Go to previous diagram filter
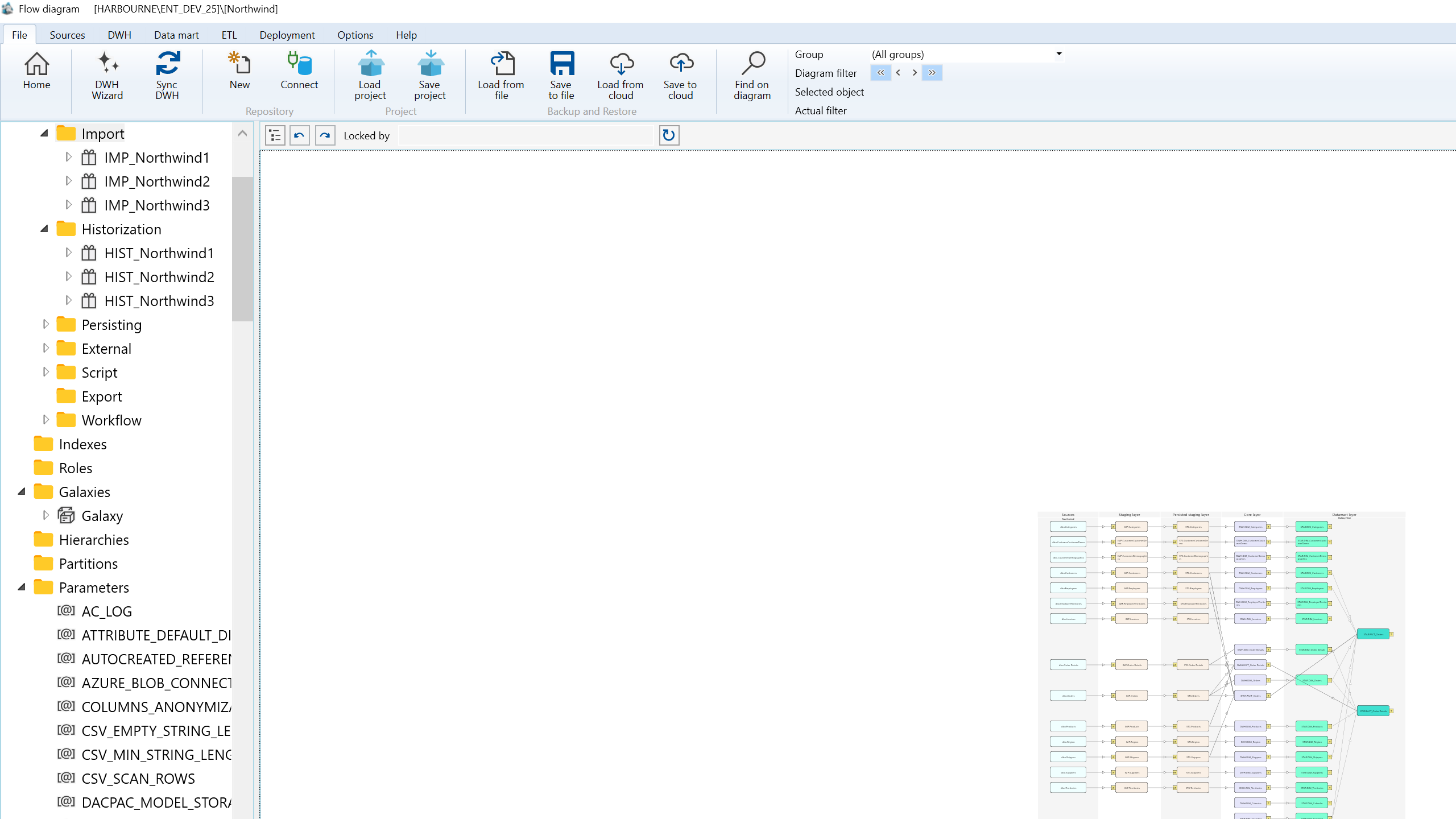The width and height of the screenshot is (1456, 819). tap(898, 73)
